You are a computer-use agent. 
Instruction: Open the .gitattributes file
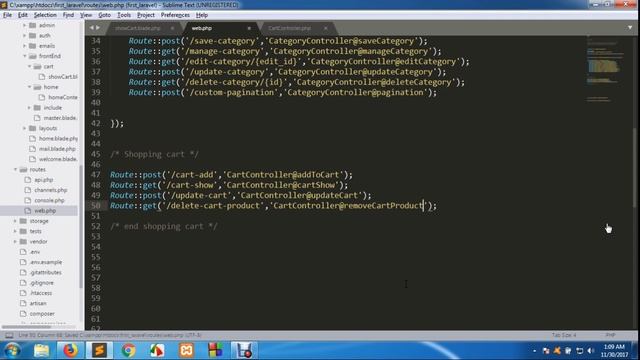[45, 272]
